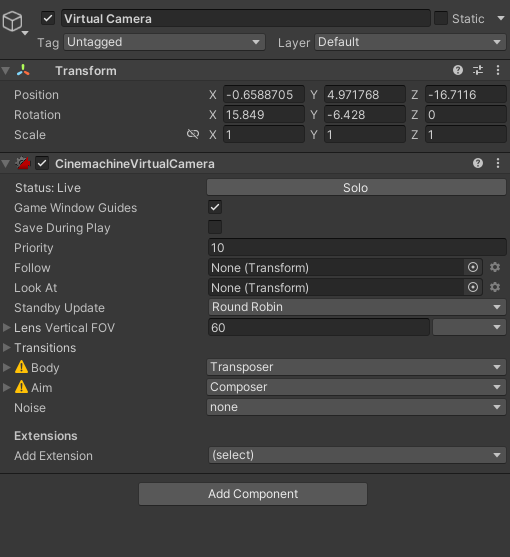Click the Scale X value field

pos(264,134)
